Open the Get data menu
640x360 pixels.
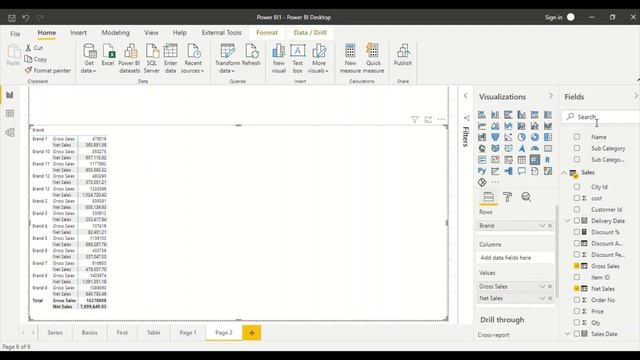[x=89, y=58]
